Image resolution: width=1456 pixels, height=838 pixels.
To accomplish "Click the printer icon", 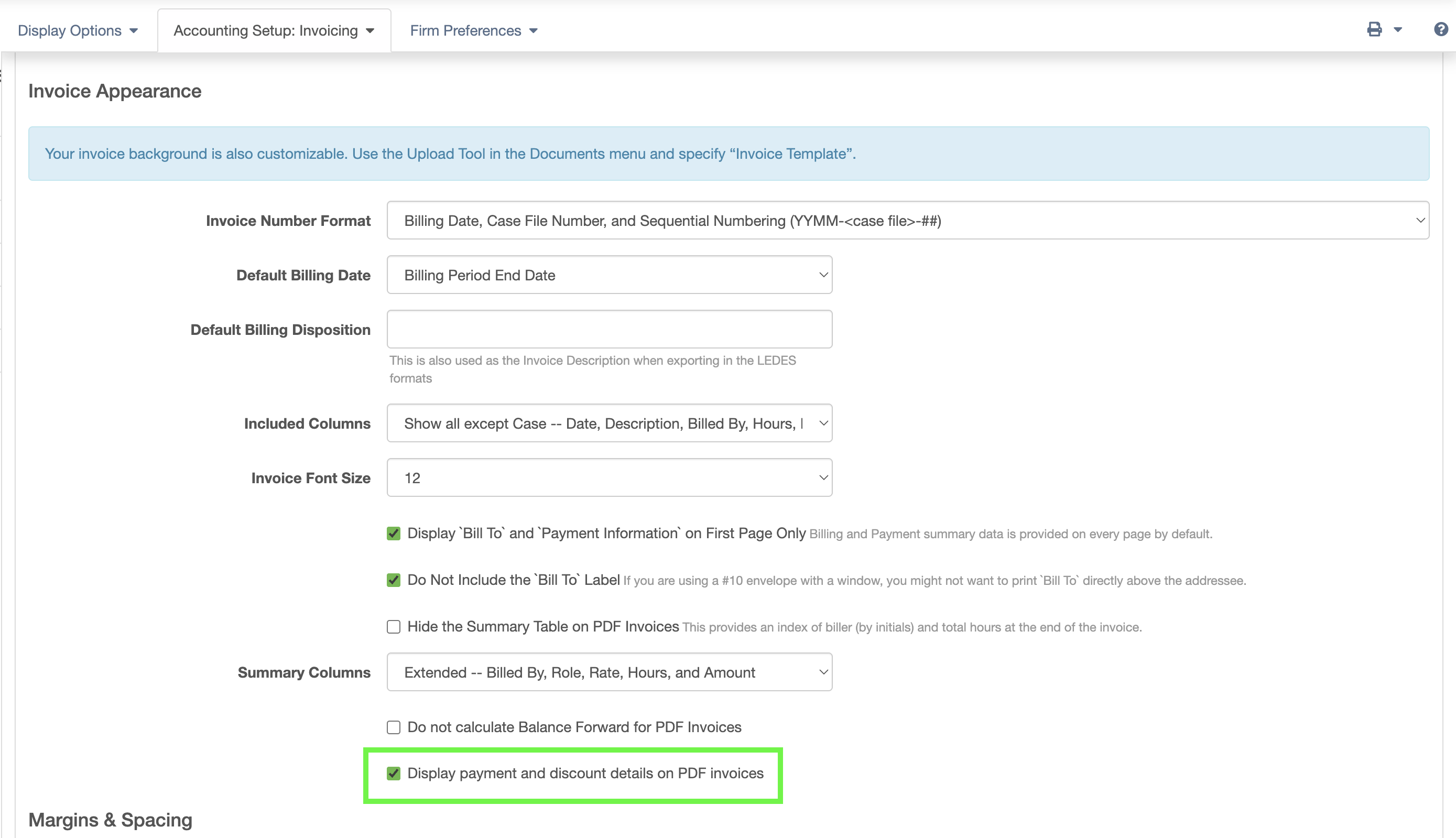I will pos(1374,29).
